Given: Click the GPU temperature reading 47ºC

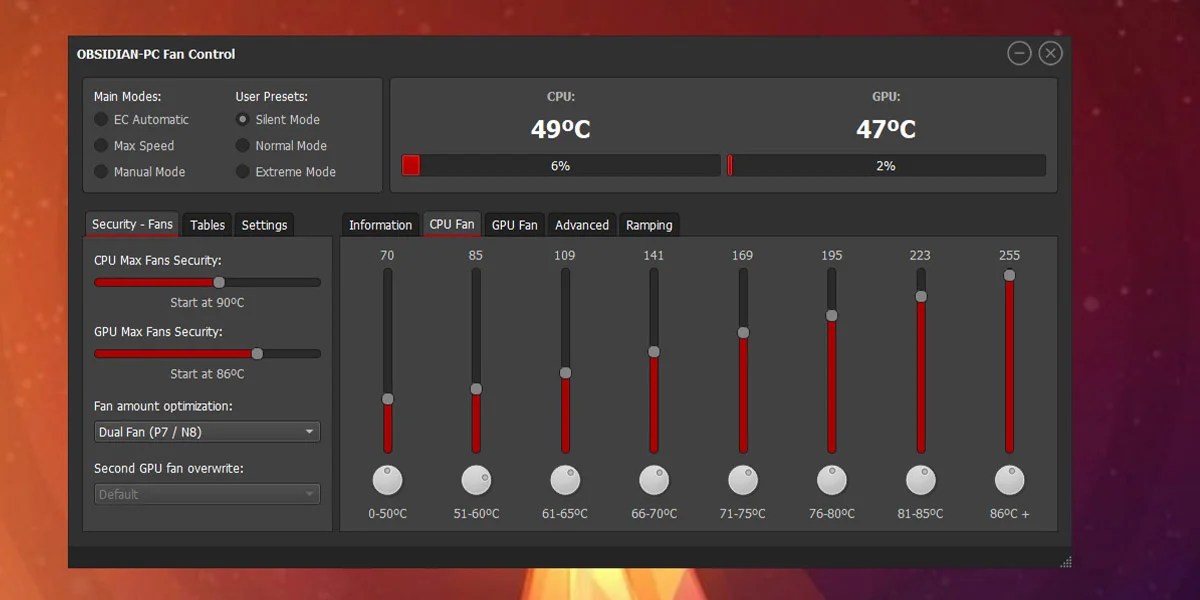Looking at the screenshot, I should coord(886,129).
